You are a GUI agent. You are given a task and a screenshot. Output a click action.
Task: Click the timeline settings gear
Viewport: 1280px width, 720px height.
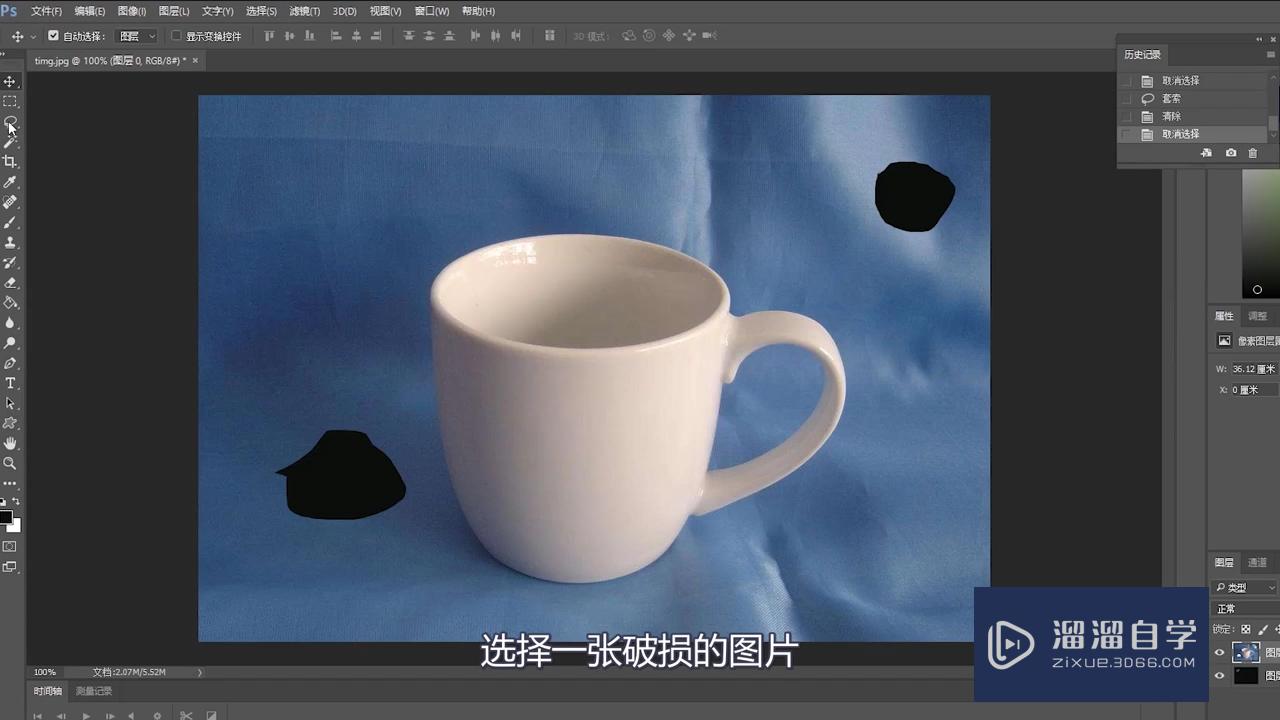[x=157, y=715]
